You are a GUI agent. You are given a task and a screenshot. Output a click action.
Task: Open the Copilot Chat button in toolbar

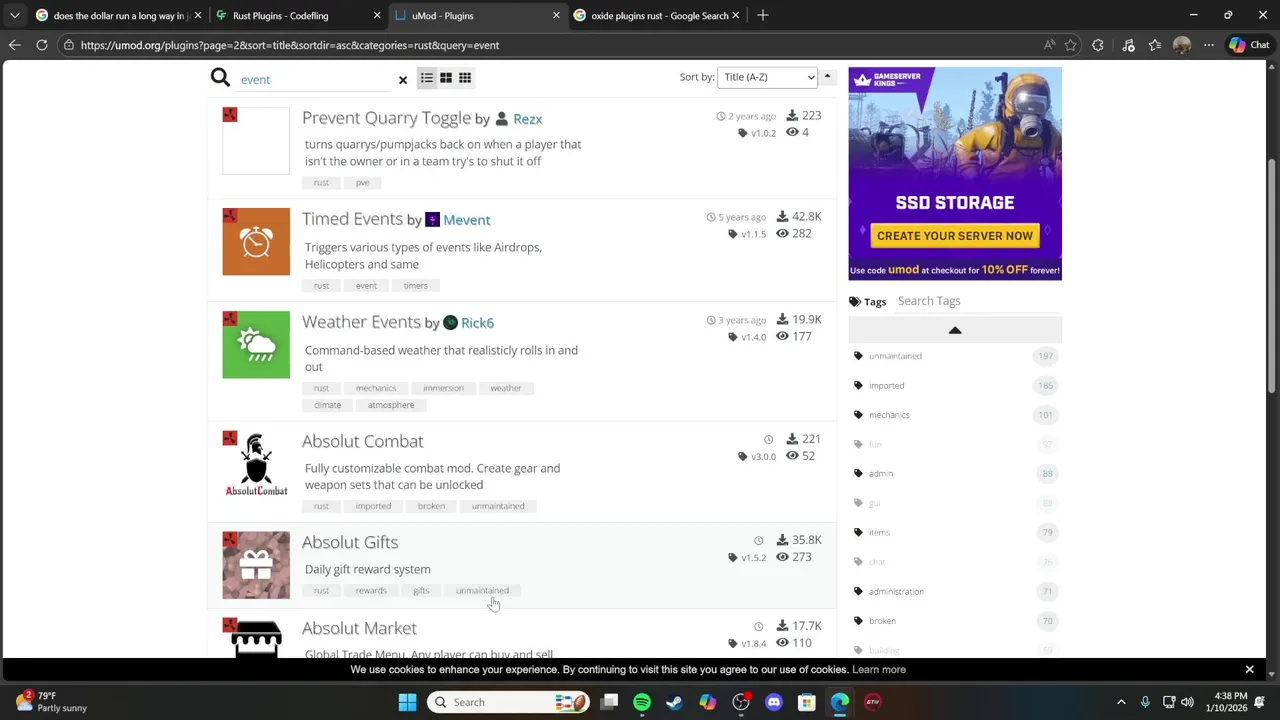[x=1249, y=45]
